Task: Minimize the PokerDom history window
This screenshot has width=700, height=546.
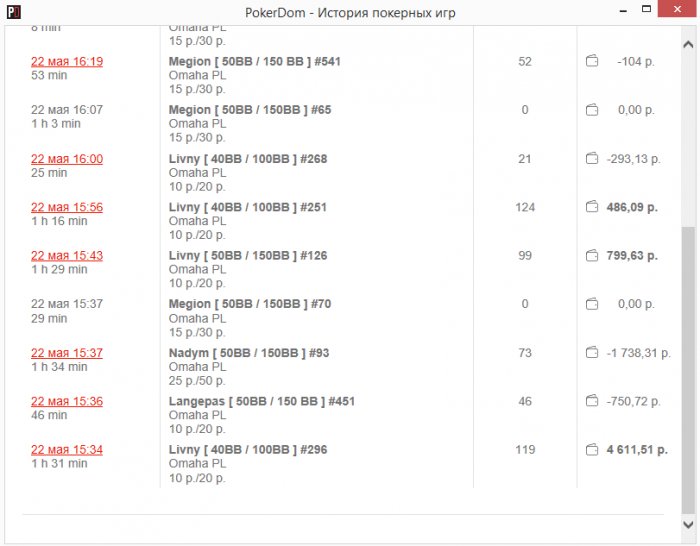Action: tap(623, 11)
